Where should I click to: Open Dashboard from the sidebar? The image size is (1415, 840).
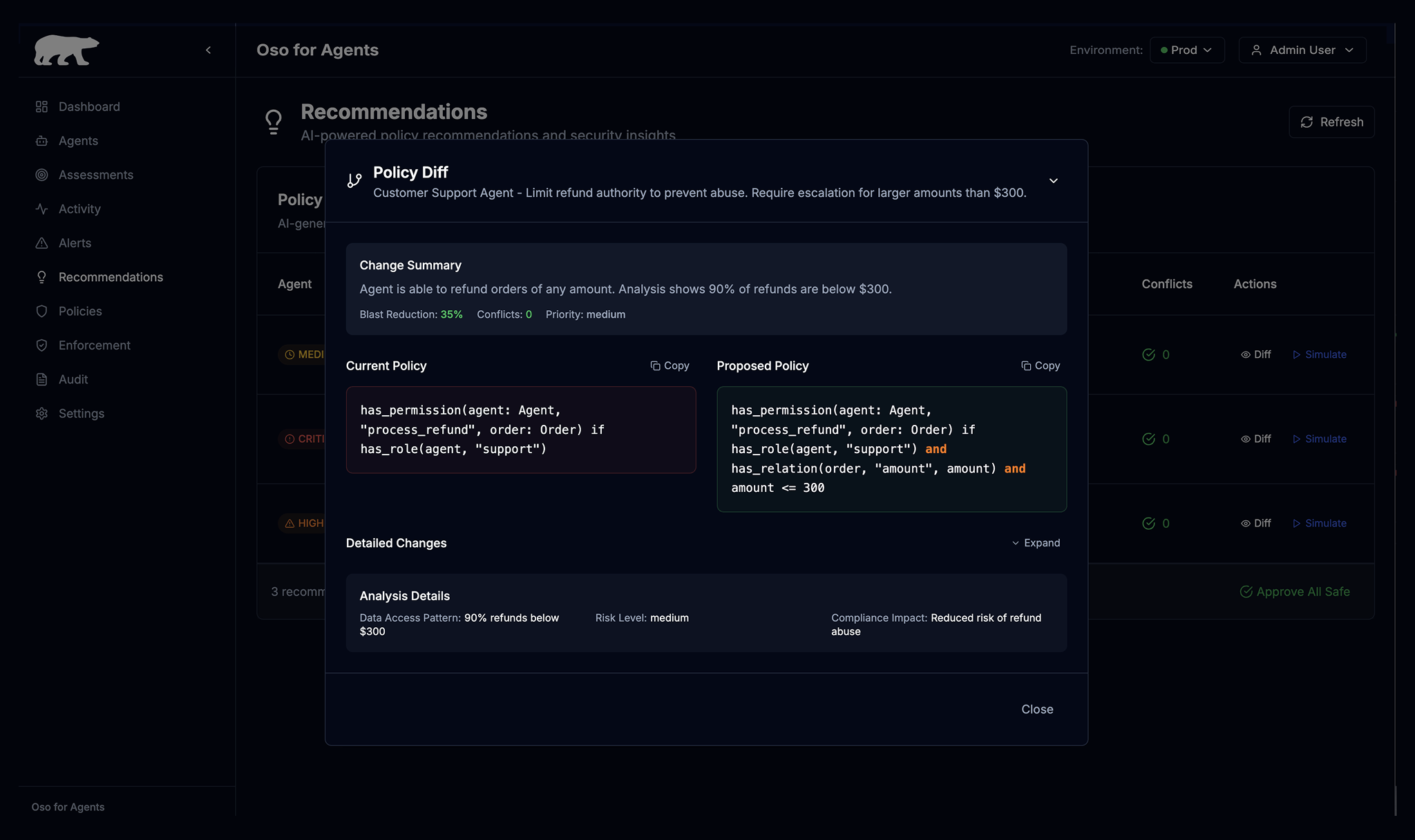(88, 106)
